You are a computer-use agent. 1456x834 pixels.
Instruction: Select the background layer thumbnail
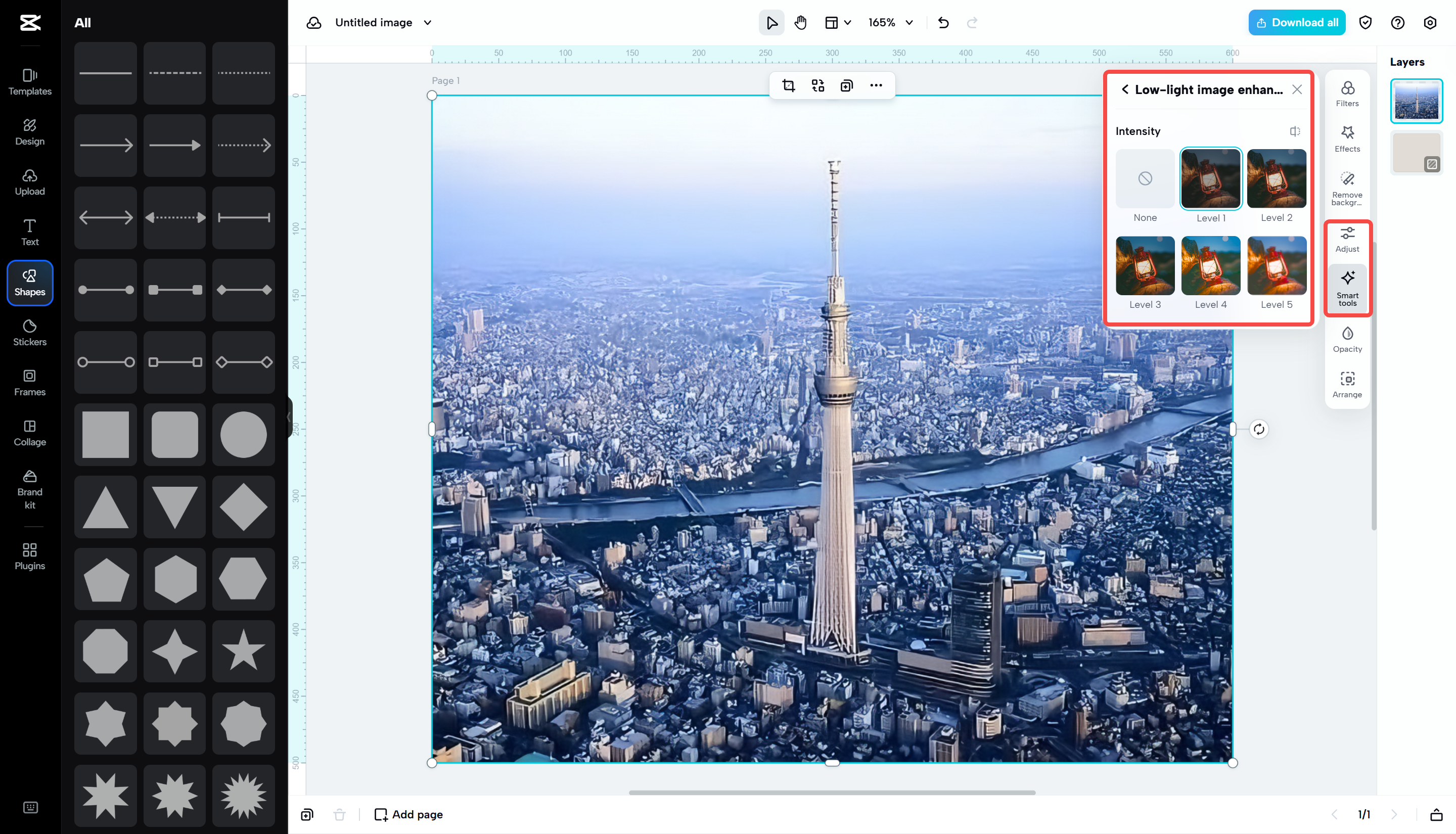point(1416,152)
